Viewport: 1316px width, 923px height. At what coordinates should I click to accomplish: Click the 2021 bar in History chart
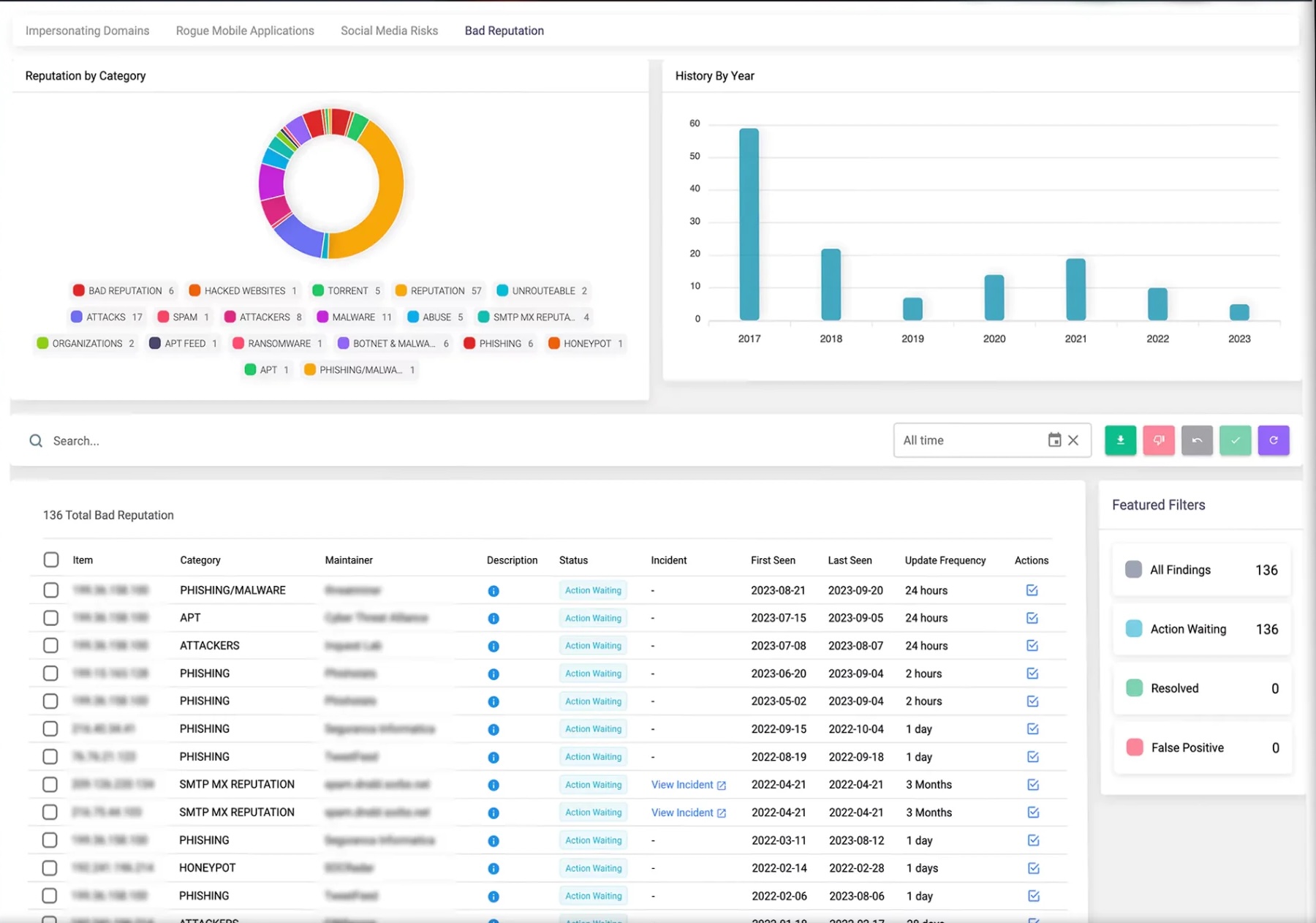[1075, 290]
